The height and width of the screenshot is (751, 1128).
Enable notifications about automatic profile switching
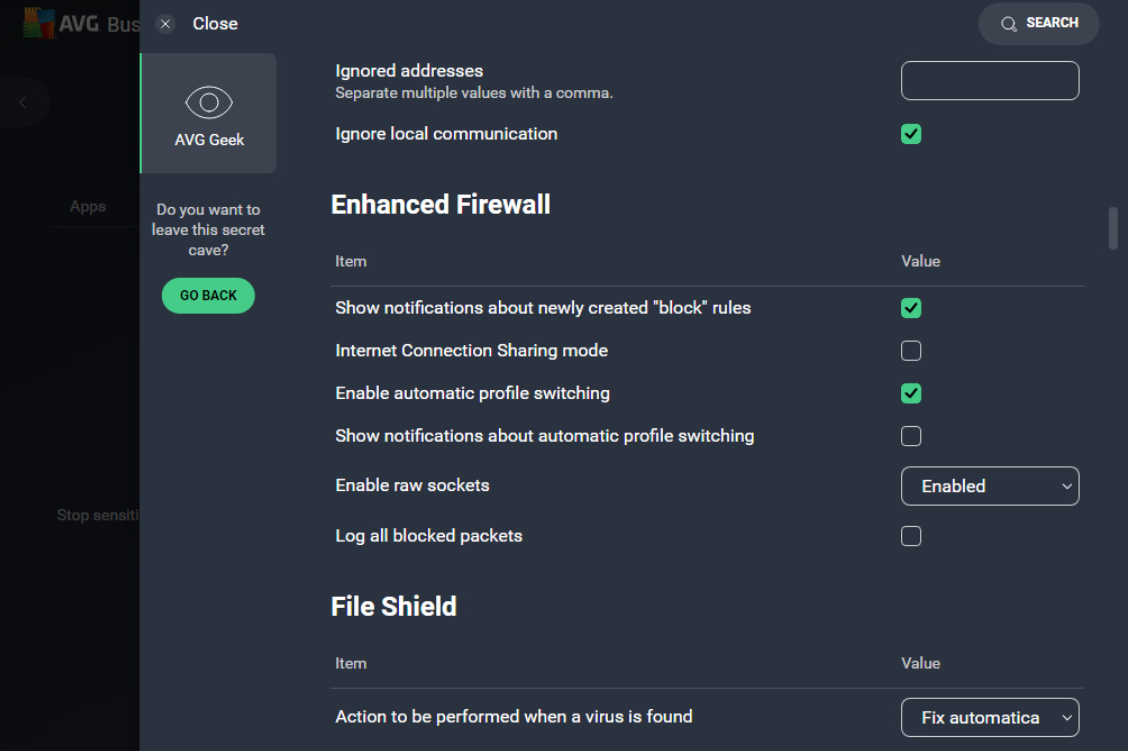tap(911, 436)
